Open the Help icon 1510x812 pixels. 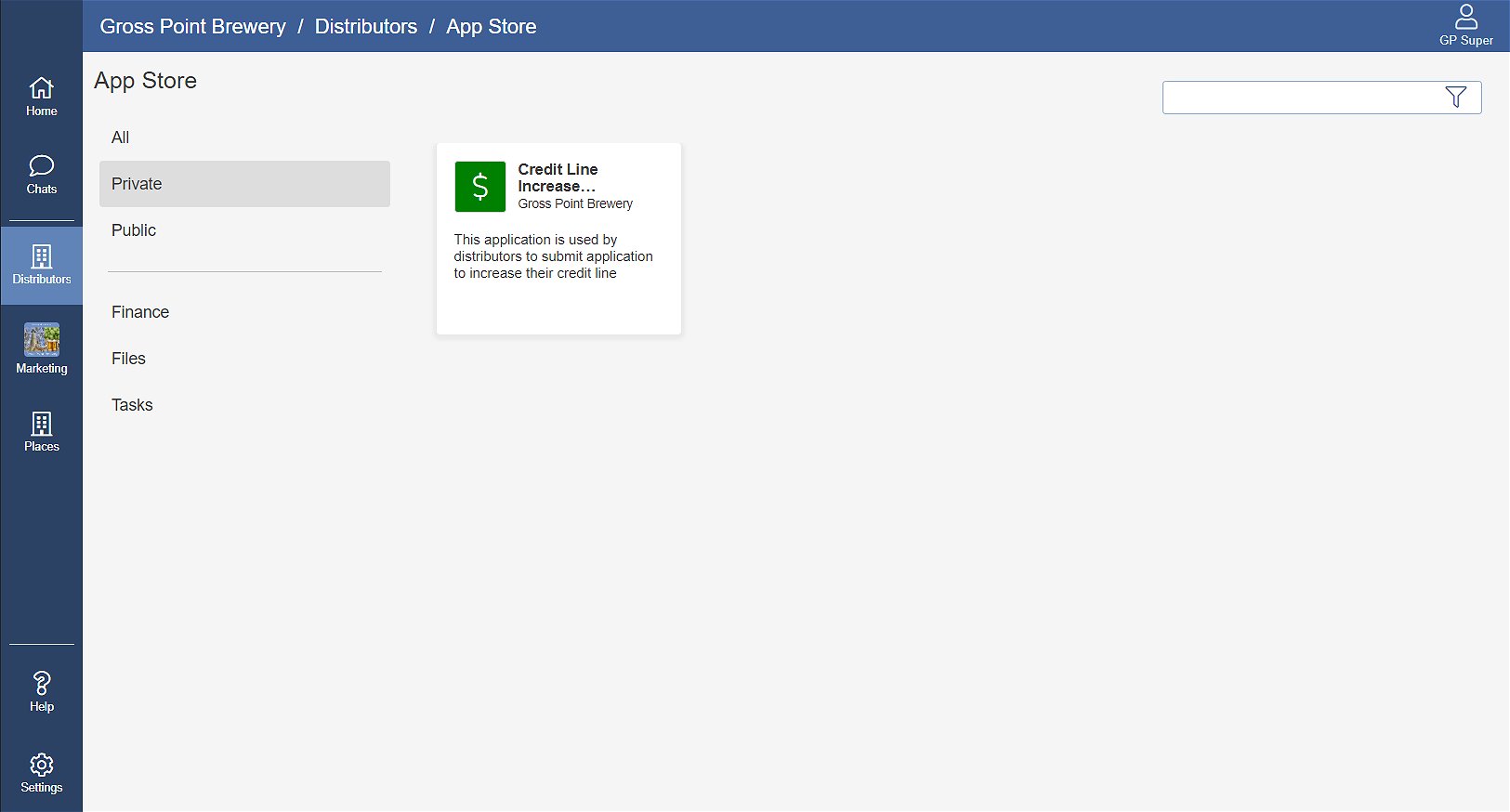click(x=41, y=692)
